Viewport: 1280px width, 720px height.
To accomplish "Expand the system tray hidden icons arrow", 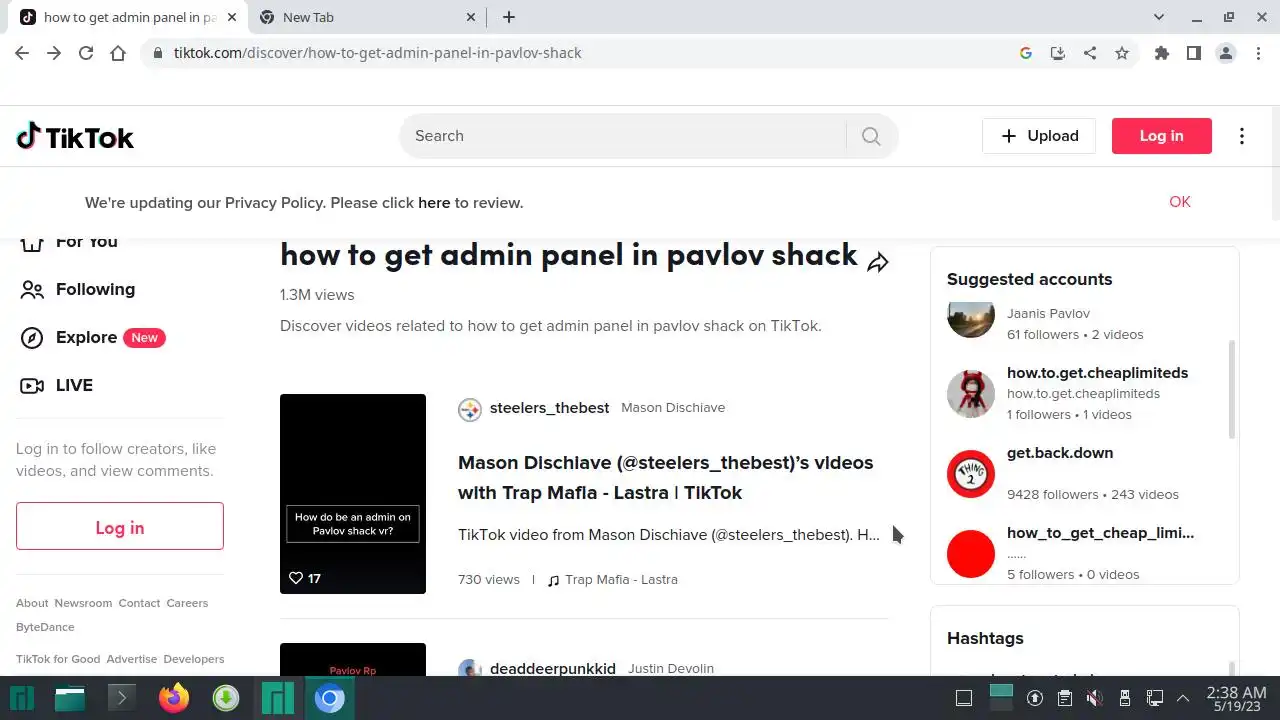I will tap(1183, 698).
